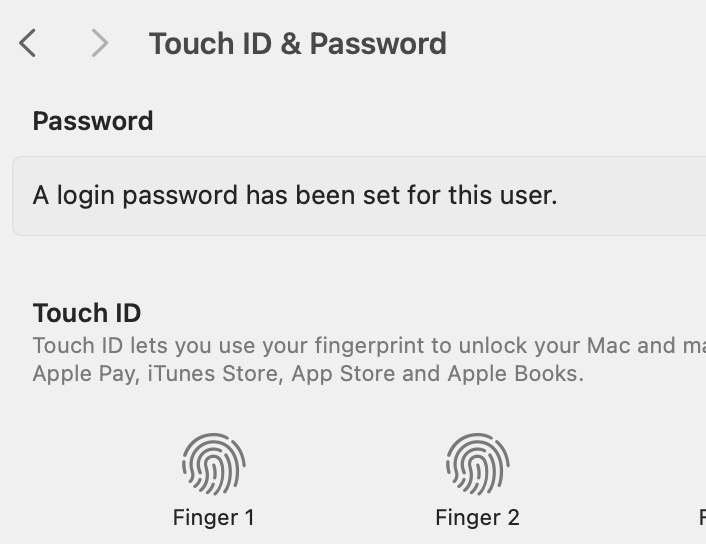Click the word 'fingerprint' in Touch ID description
This screenshot has height=544, width=706.
[369, 346]
